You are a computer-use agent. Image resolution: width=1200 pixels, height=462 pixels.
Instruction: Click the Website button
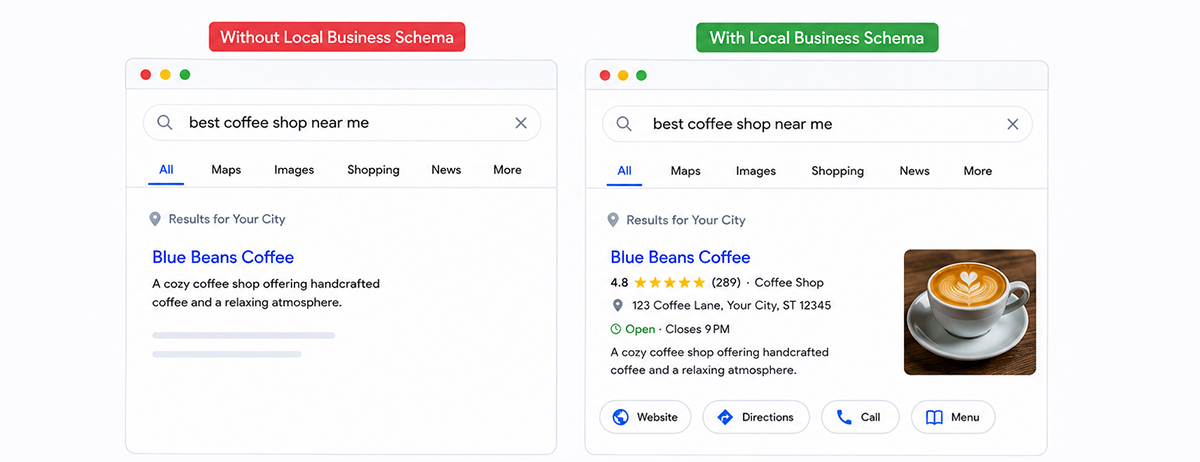[x=645, y=417]
